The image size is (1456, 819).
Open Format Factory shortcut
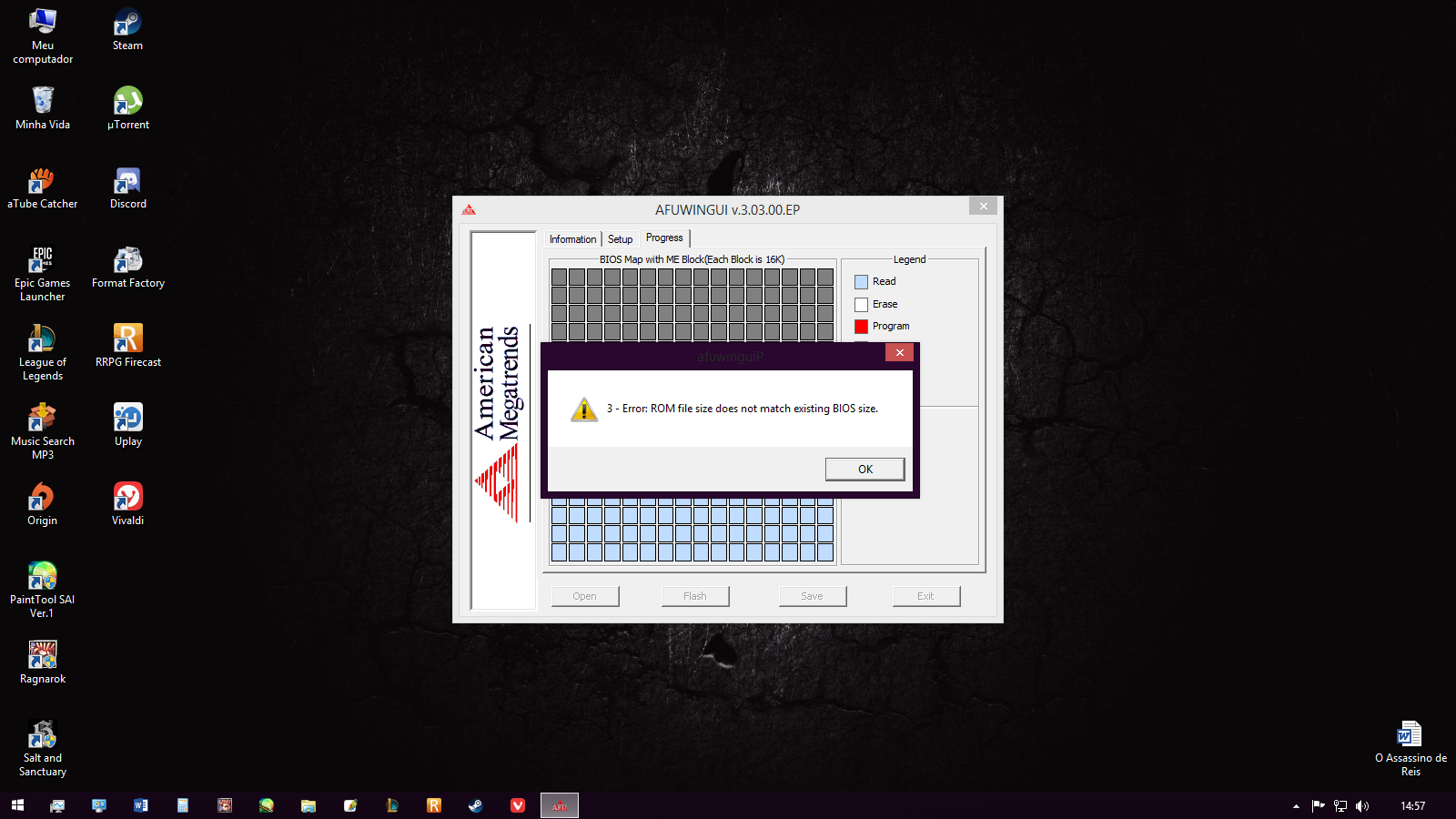coord(127,267)
